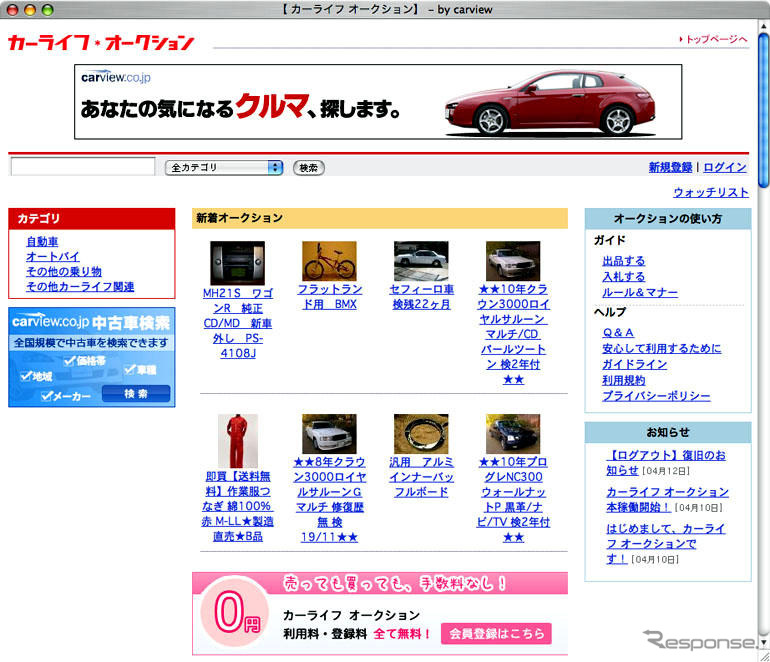Open the ログイン link
This screenshot has width=770, height=662.
coord(725,168)
